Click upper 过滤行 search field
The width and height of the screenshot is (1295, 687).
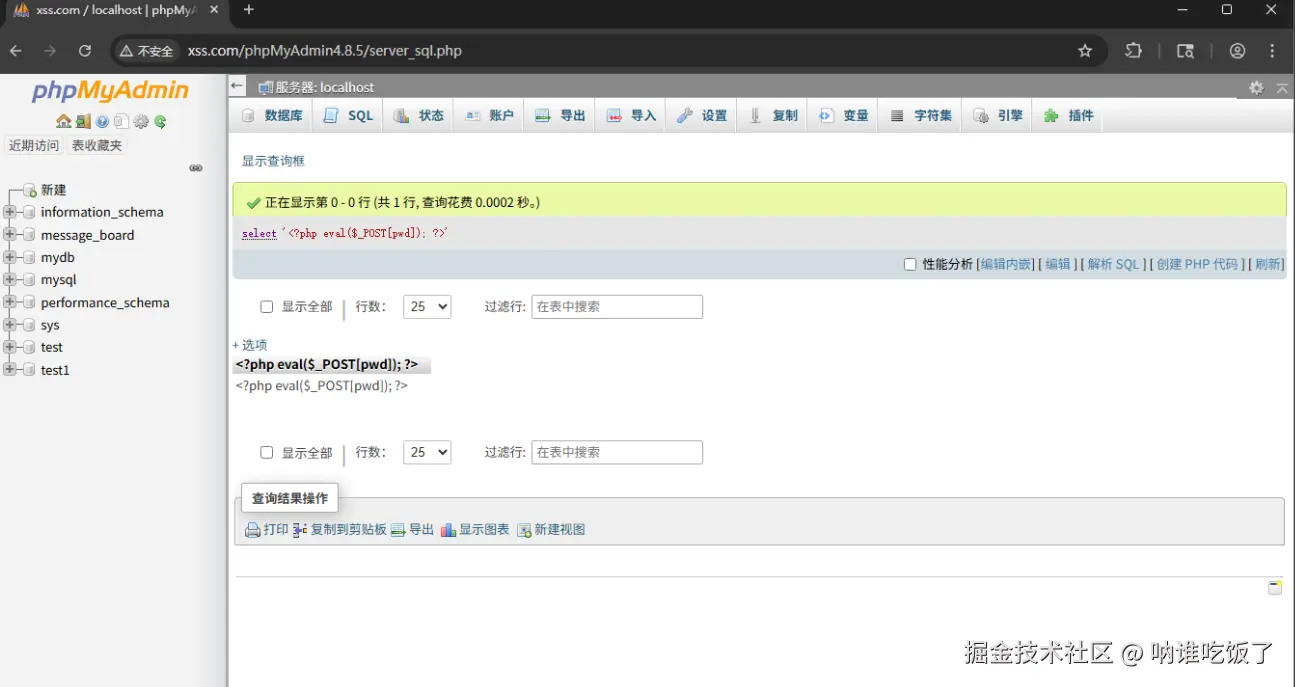coord(617,307)
